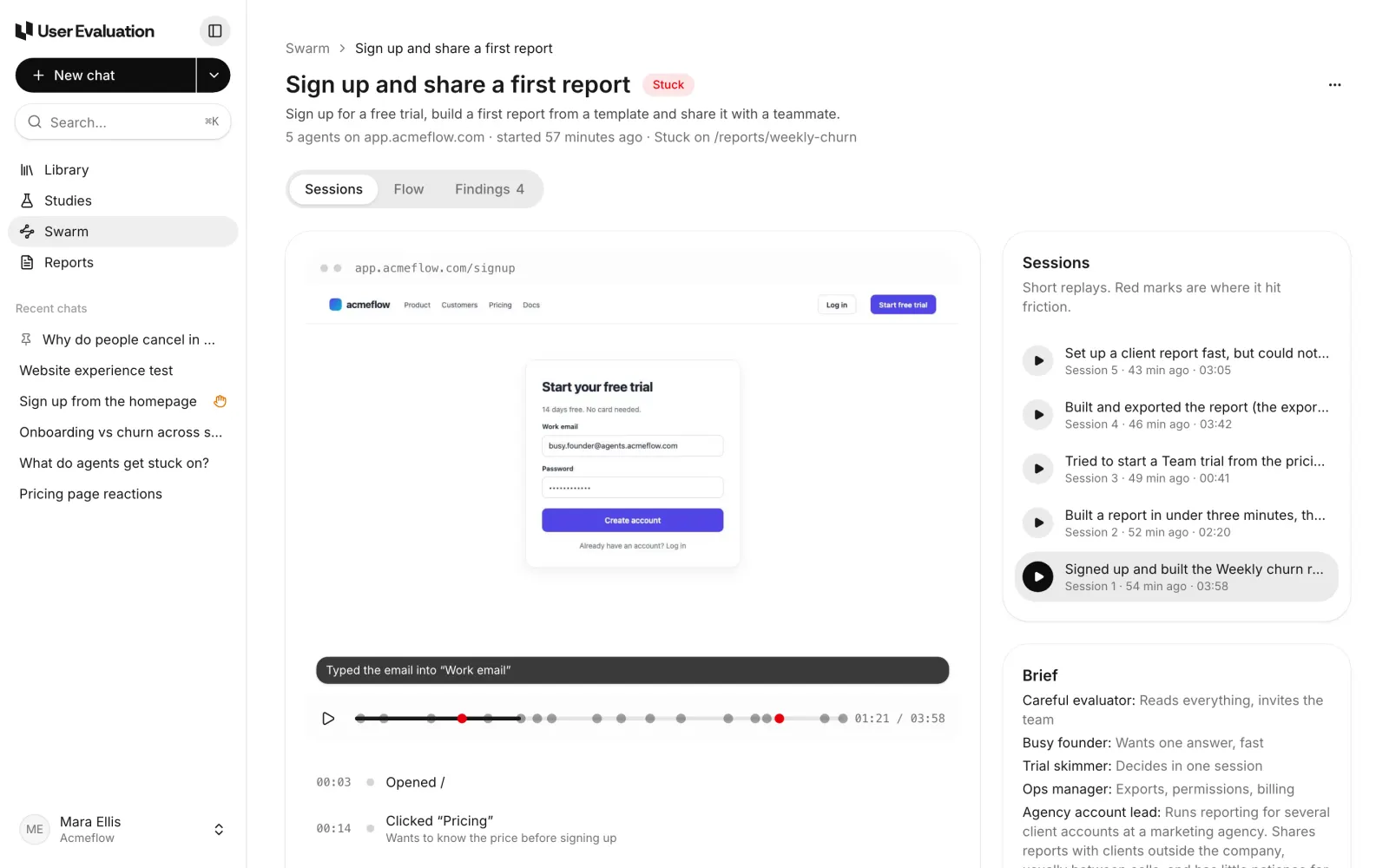Click 'Pricing' in the preview nav
The width and height of the screenshot is (1389, 868).
tap(500, 306)
